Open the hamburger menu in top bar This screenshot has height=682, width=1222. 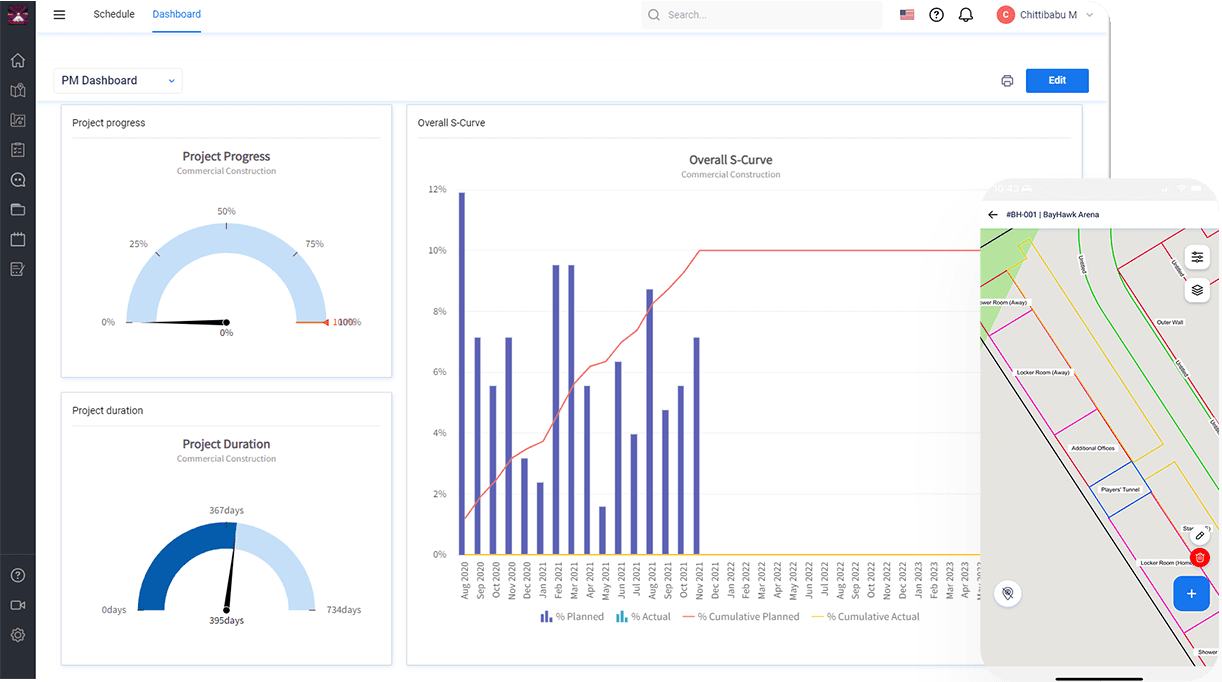(x=59, y=15)
